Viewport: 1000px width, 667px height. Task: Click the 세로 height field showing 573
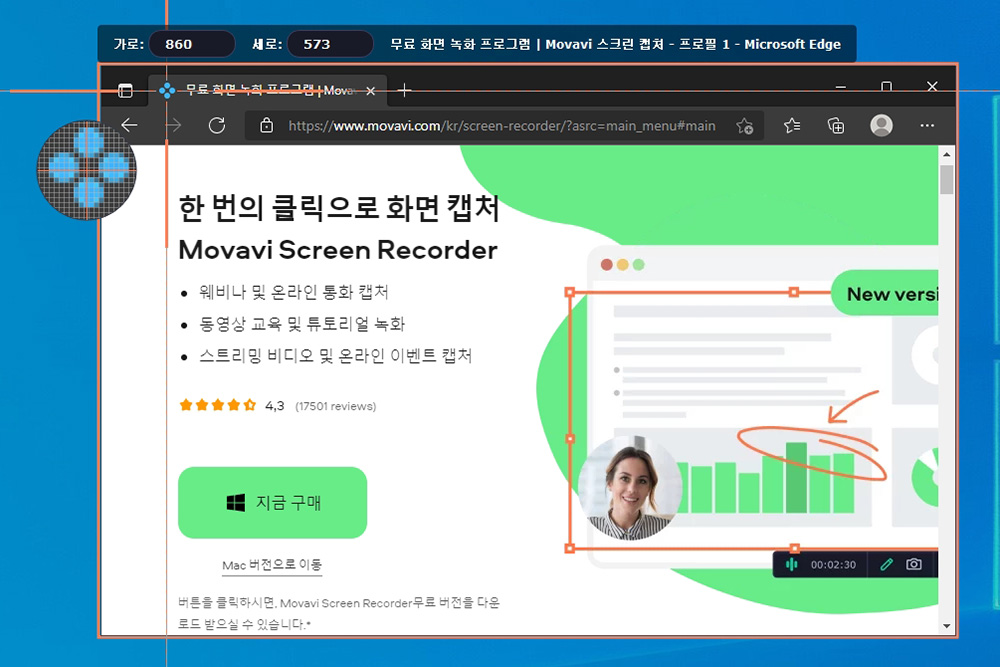pyautogui.click(x=330, y=44)
